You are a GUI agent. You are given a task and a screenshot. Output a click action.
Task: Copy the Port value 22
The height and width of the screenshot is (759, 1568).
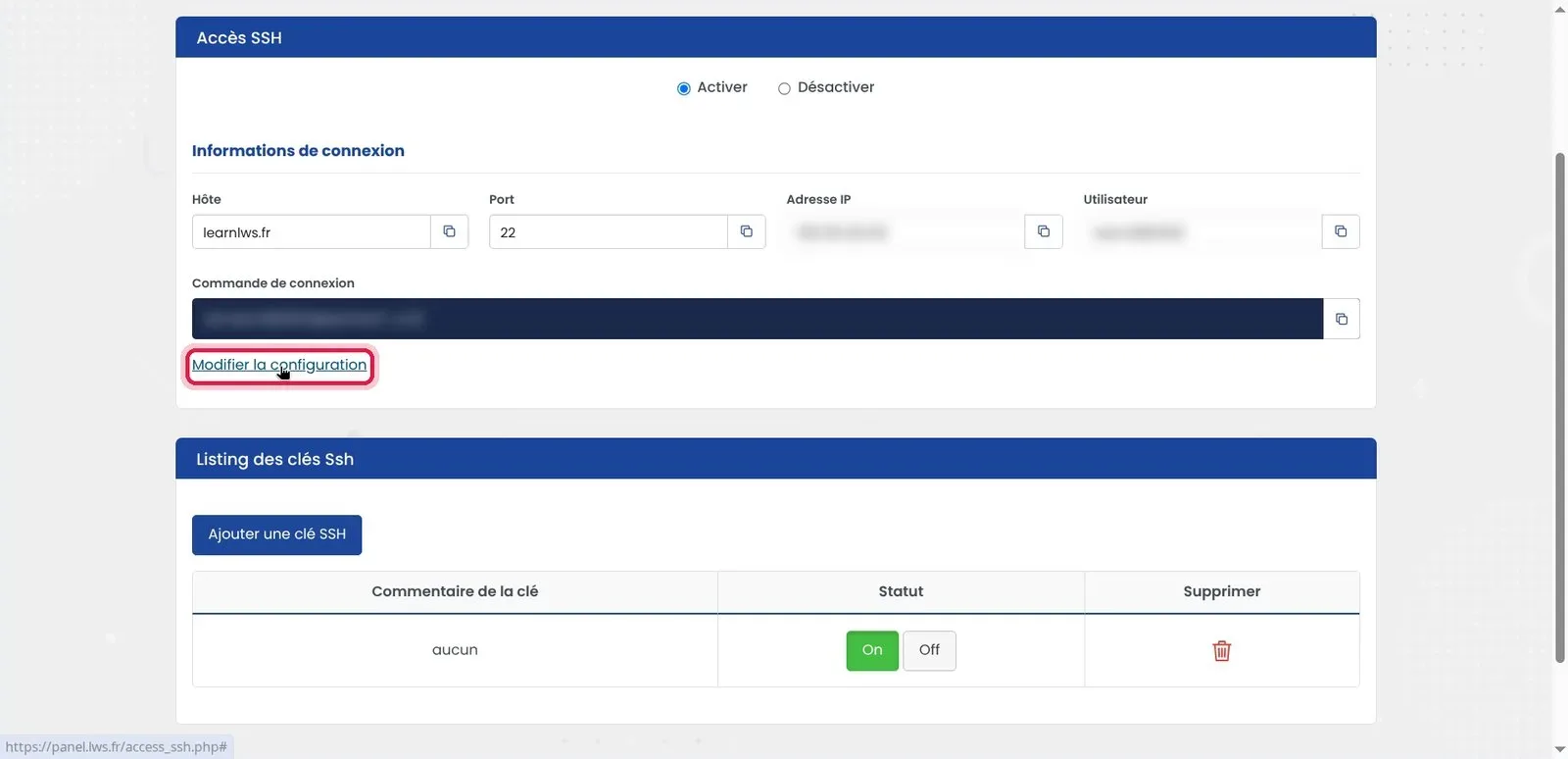coord(746,231)
